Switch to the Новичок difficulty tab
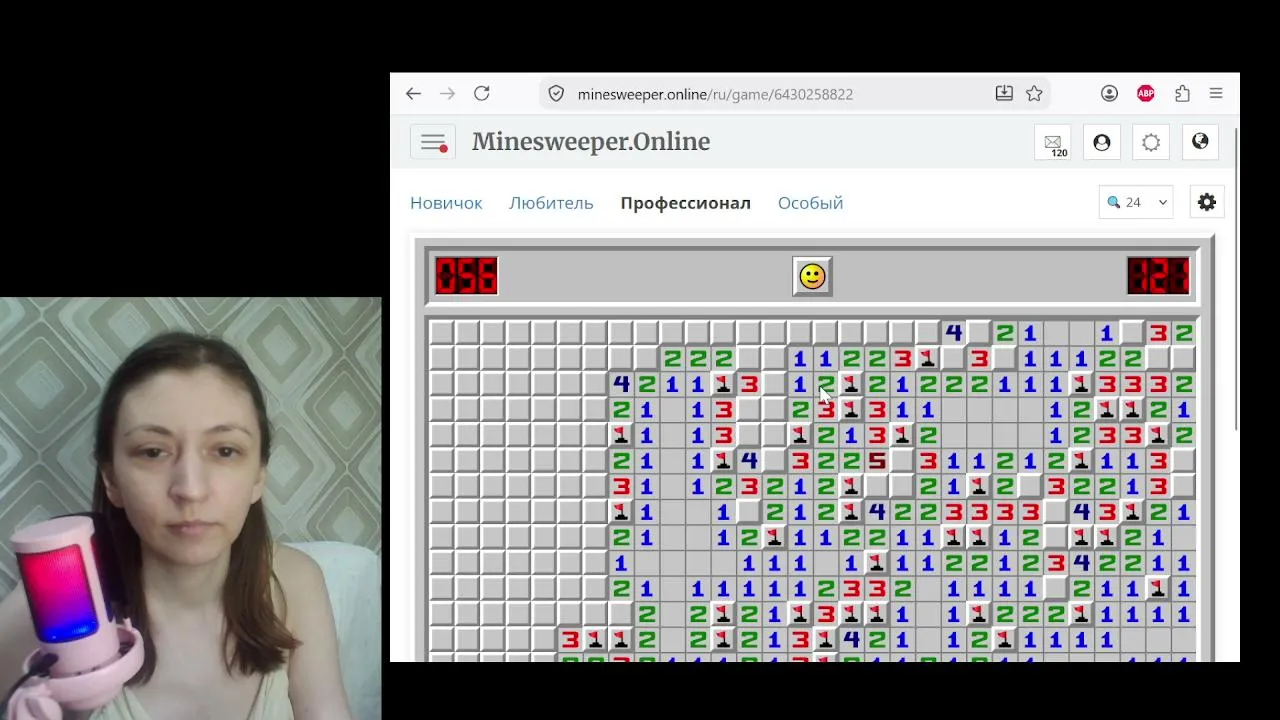This screenshot has height=720, width=1280. [x=446, y=203]
